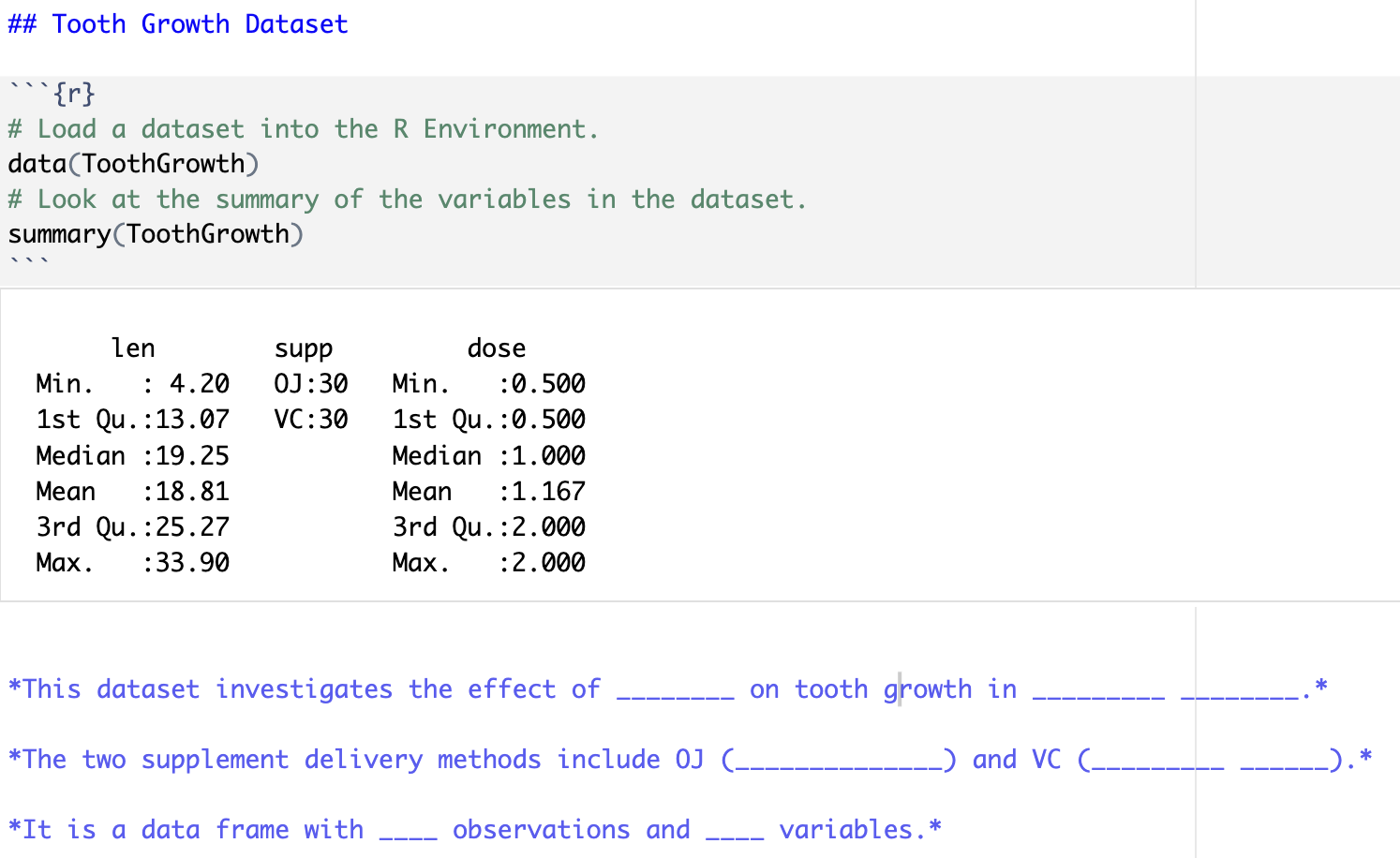Click on the data(ToothGrowth) code line
The image size is (1400, 858).
(133, 164)
